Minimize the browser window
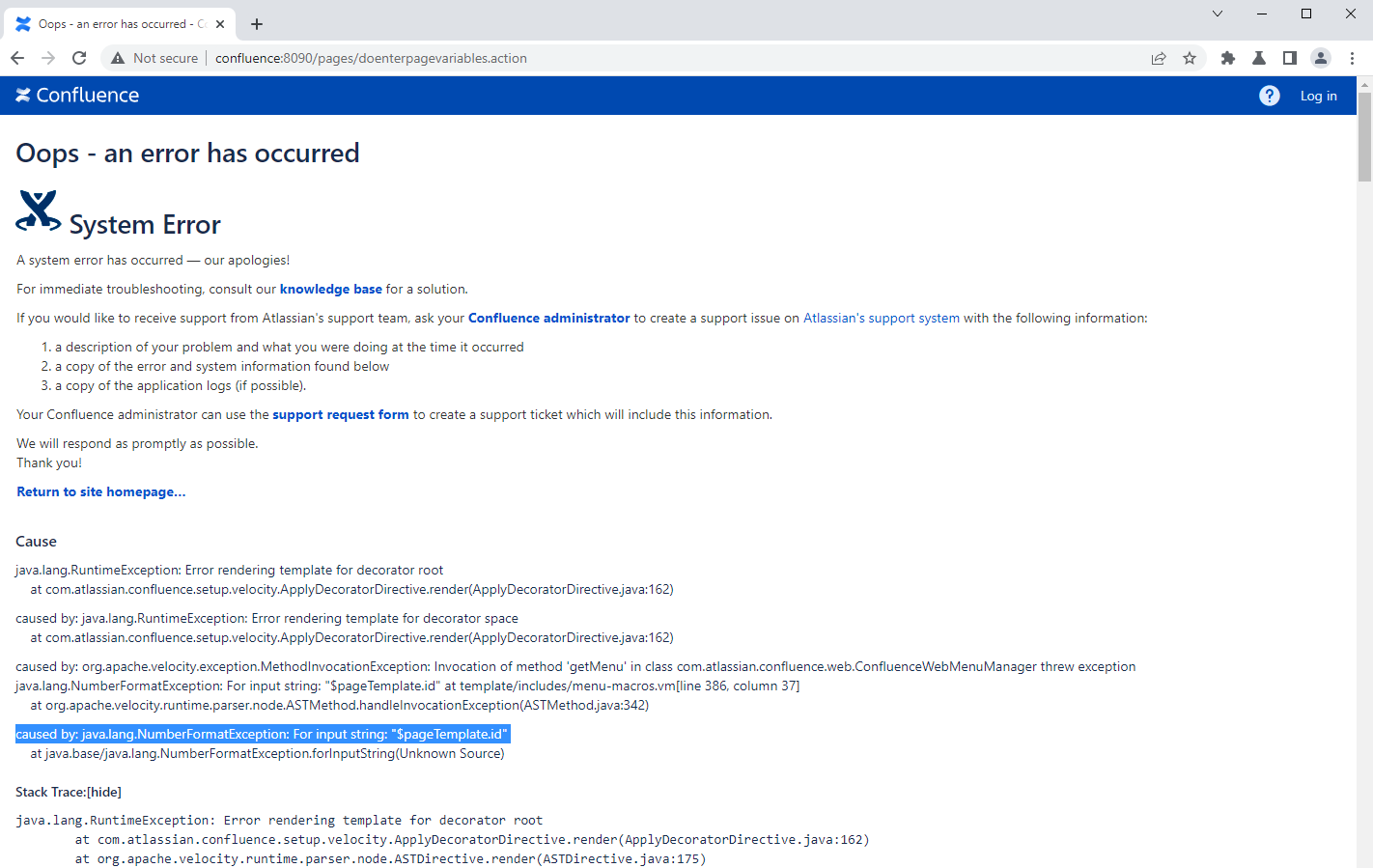This screenshot has width=1373, height=868. [x=1262, y=14]
